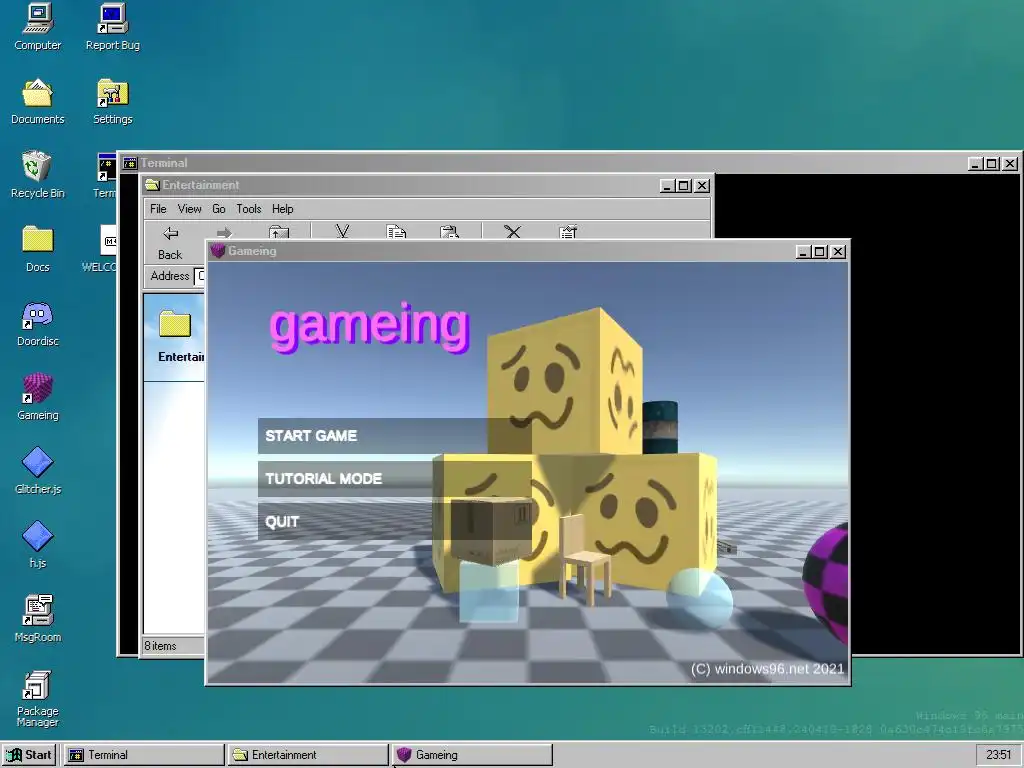Viewport: 1024px width, 768px height.
Task: Close the Gameing window
Action: point(839,251)
